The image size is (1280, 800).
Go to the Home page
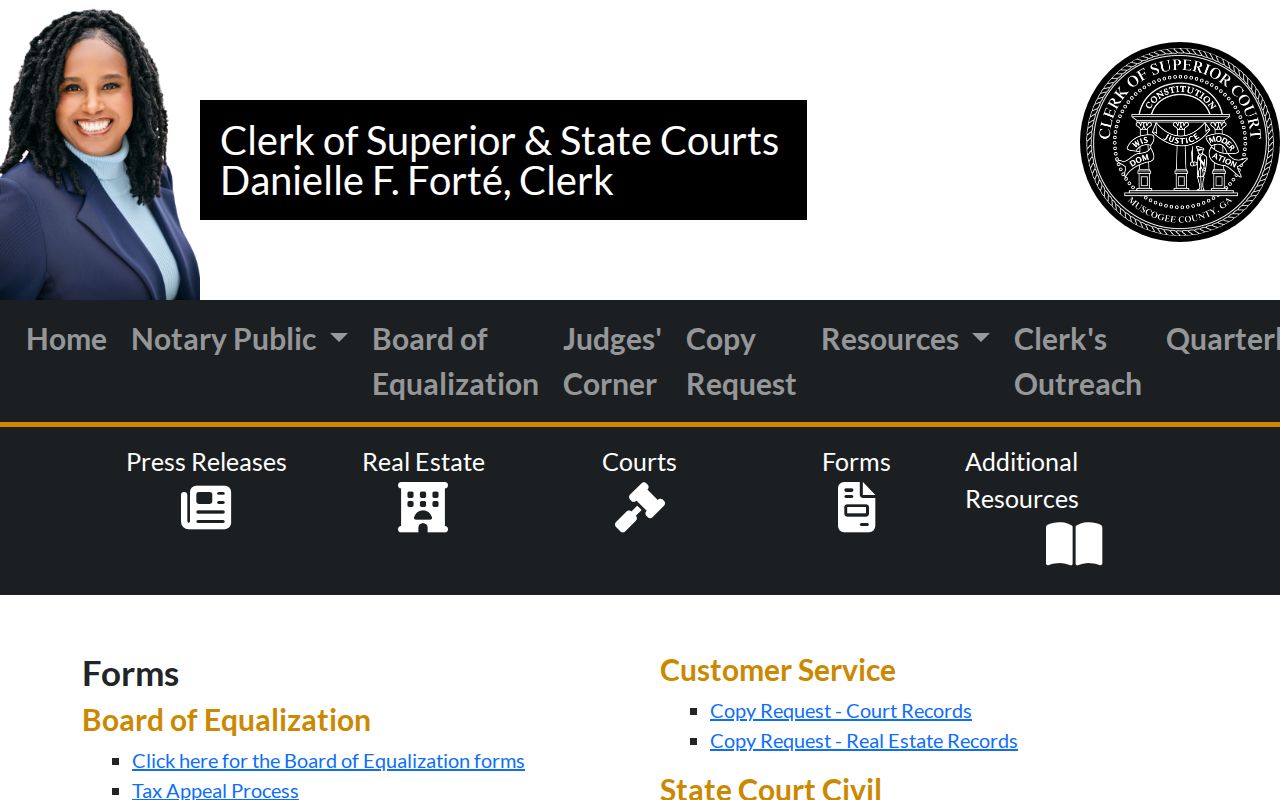pos(66,339)
